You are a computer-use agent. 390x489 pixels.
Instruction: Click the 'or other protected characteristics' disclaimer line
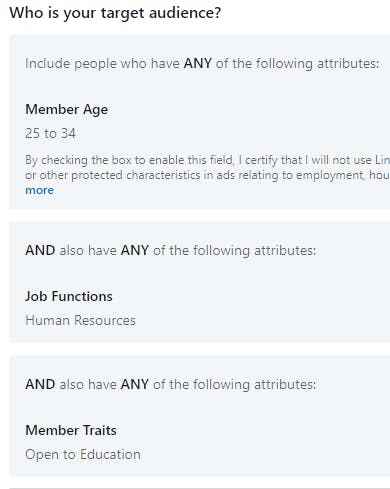[x=207, y=175]
